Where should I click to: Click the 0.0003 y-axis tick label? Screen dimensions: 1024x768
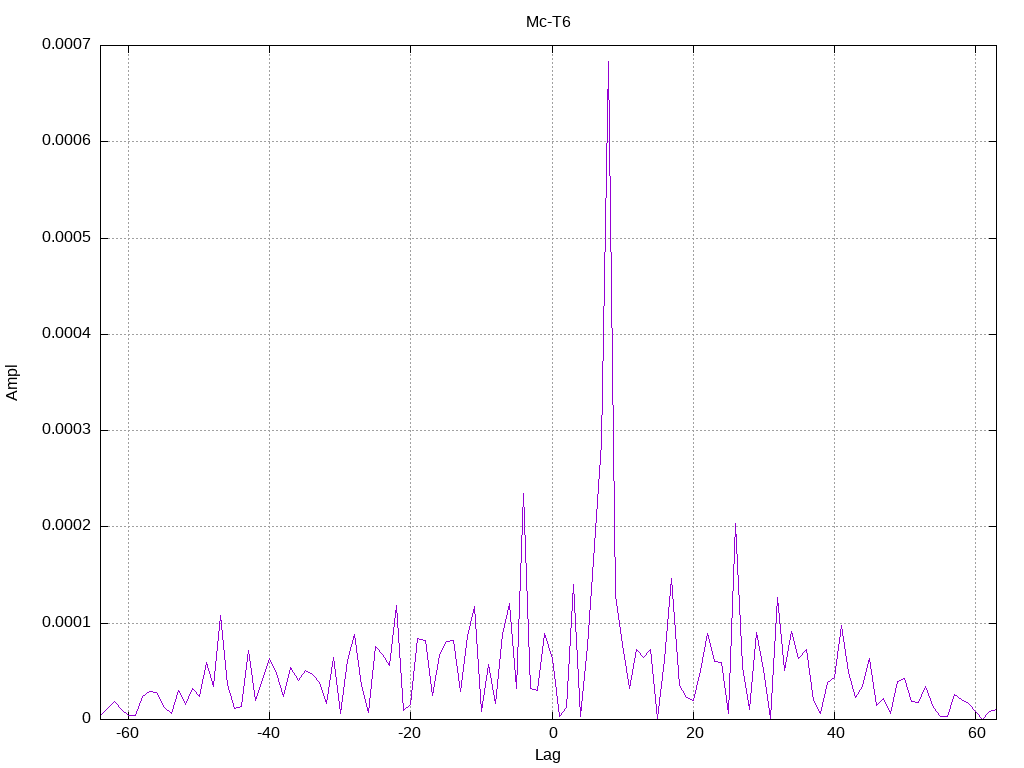pyautogui.click(x=66, y=430)
